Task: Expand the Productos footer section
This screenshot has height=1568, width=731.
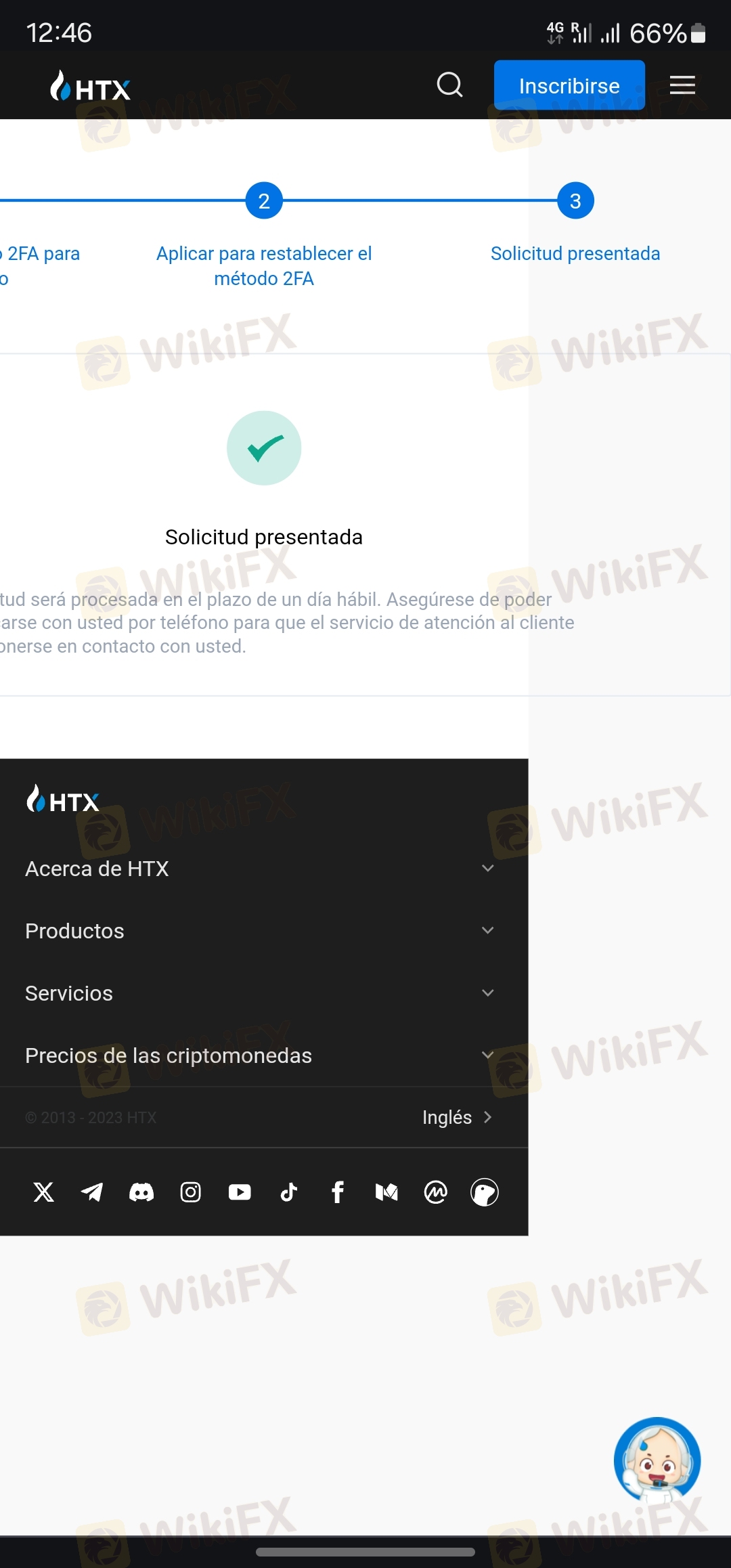Action: point(261,931)
